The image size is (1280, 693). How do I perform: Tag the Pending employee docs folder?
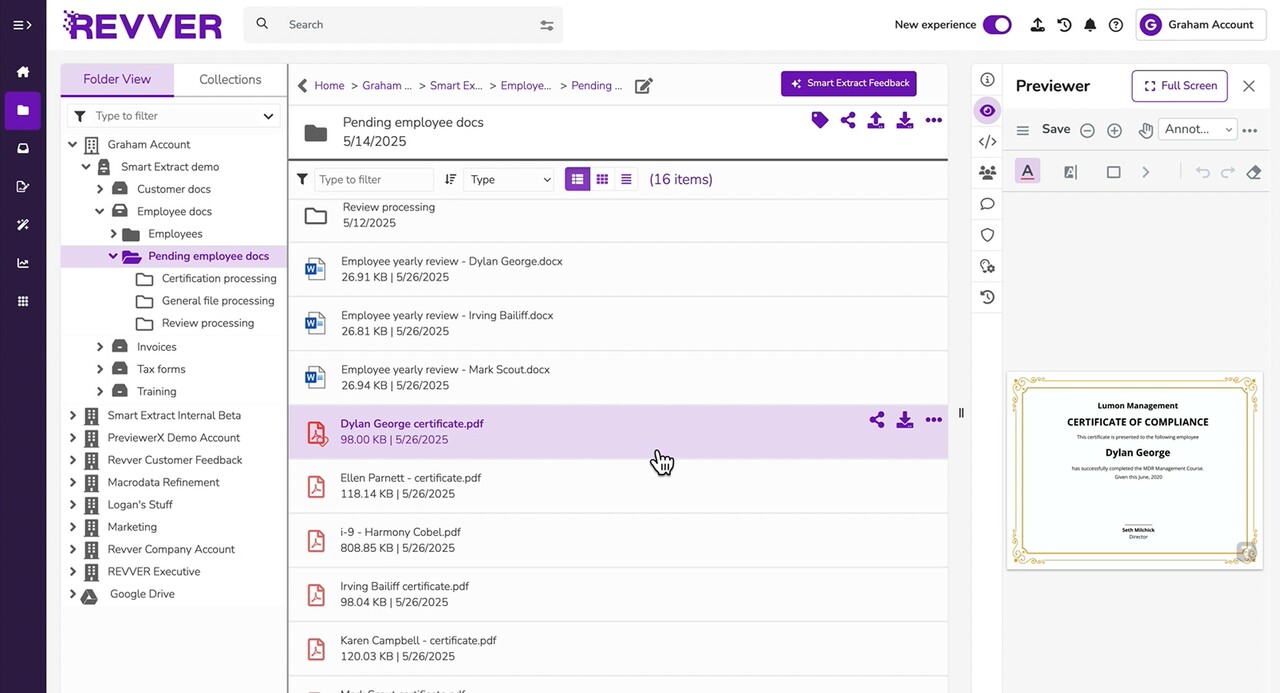[820, 120]
